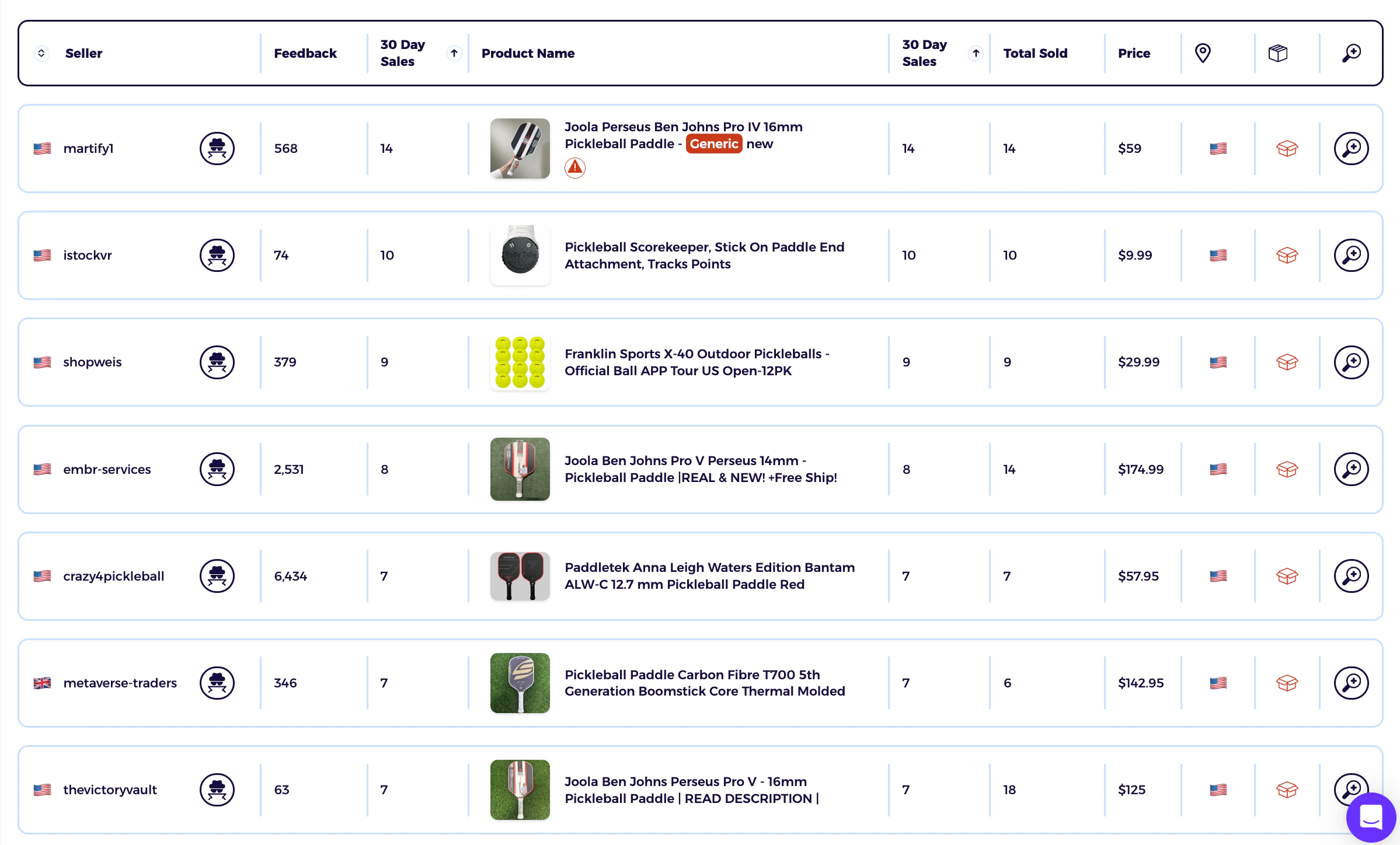The image size is (1400, 845).
Task: Click the Feedback column header
Action: tap(305, 53)
